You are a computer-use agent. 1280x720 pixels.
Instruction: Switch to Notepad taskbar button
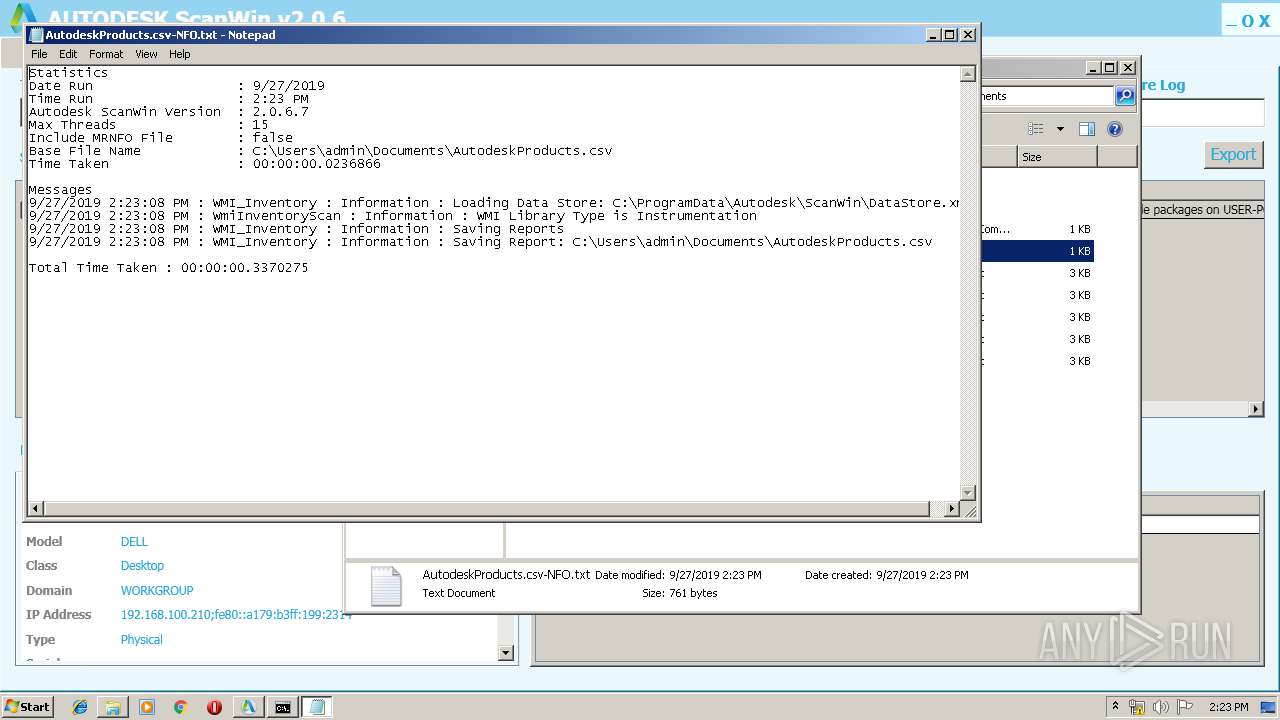[317, 707]
